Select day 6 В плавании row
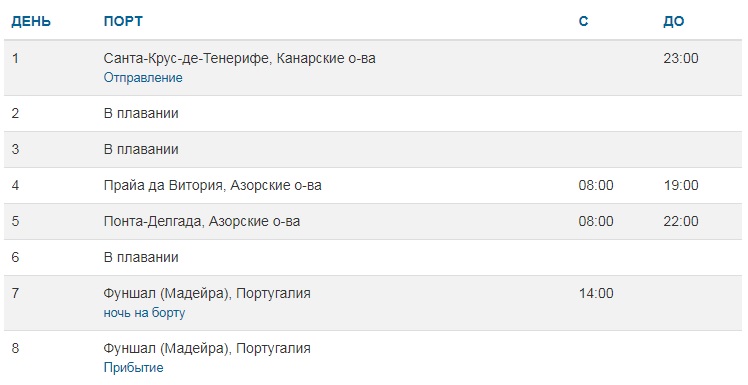The height and width of the screenshot is (385, 748). 373,257
